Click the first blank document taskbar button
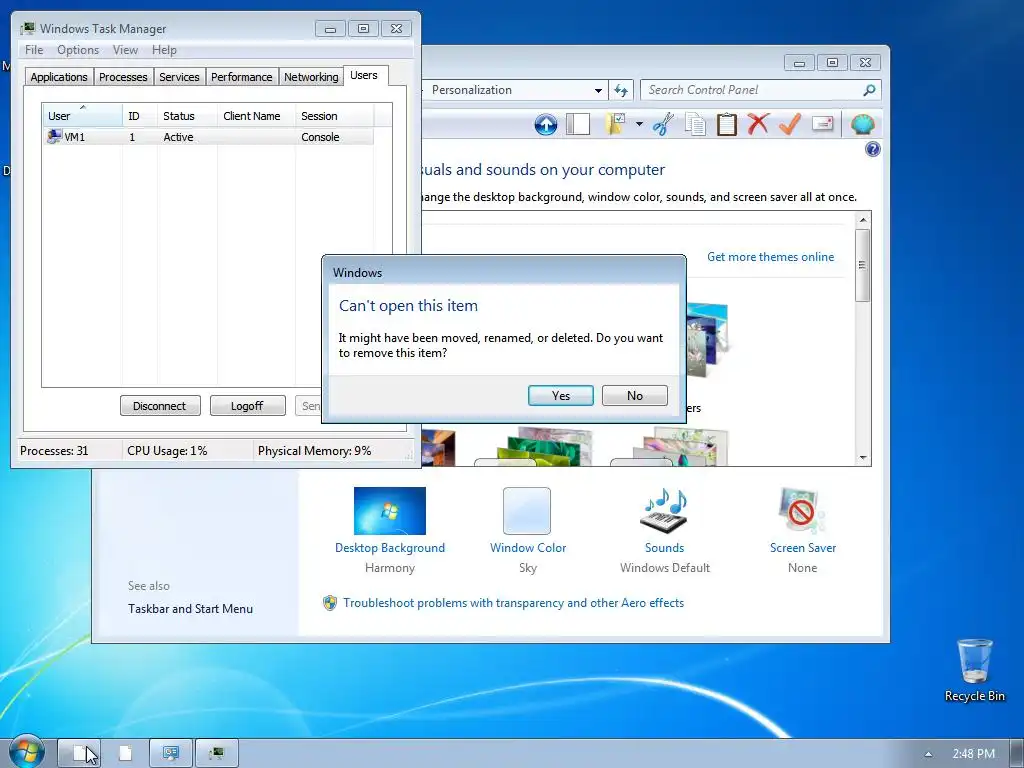 [x=79, y=753]
